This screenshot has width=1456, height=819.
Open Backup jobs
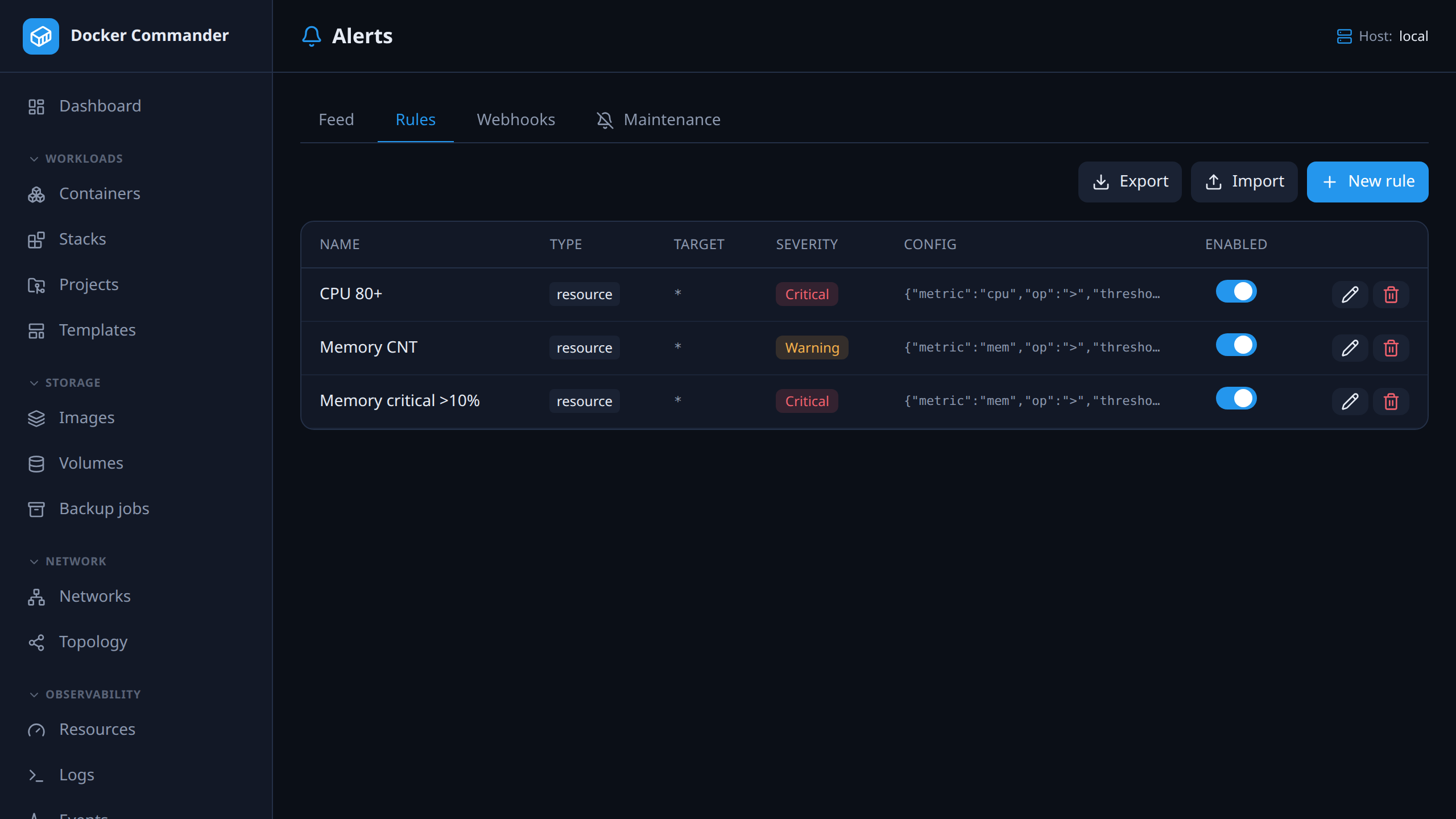click(x=136, y=509)
